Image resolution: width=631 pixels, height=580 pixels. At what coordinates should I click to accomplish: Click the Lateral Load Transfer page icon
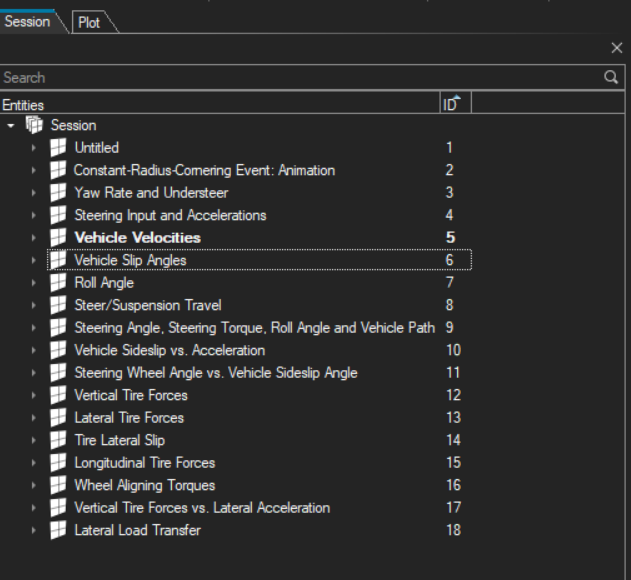click(58, 530)
